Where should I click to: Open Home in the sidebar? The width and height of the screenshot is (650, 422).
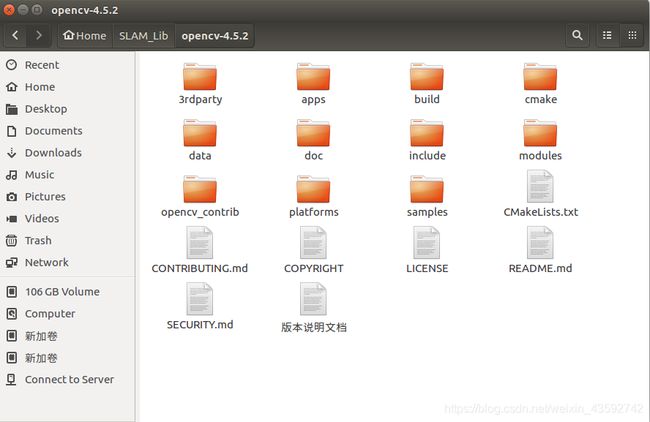coord(67,87)
